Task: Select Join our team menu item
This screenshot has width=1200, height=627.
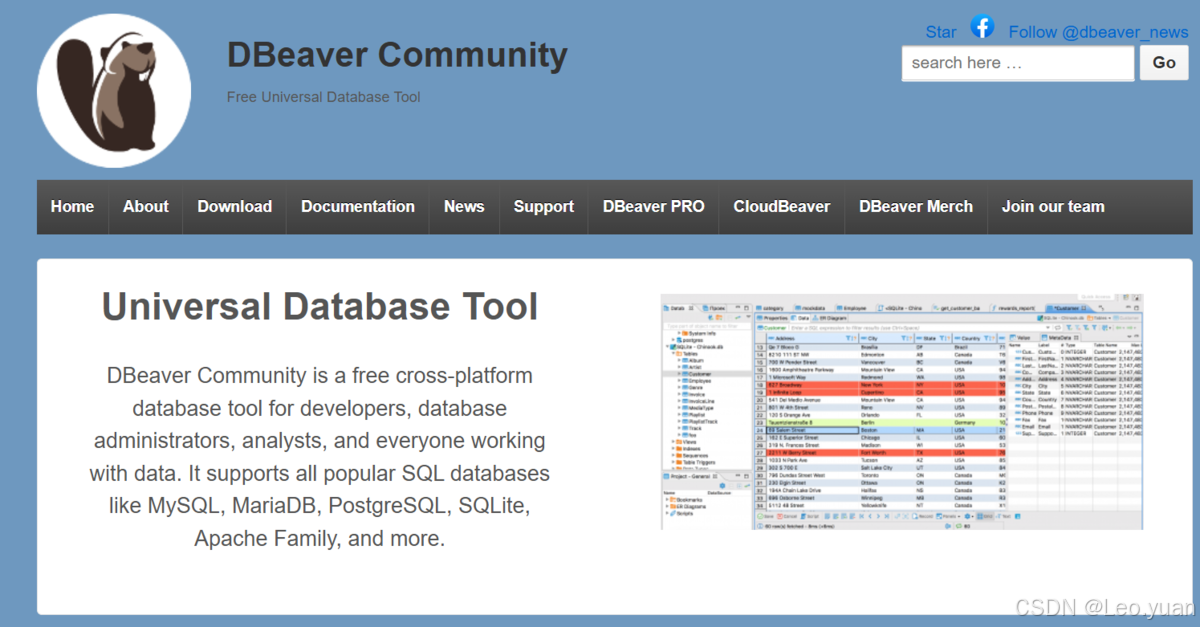Action: [1053, 207]
